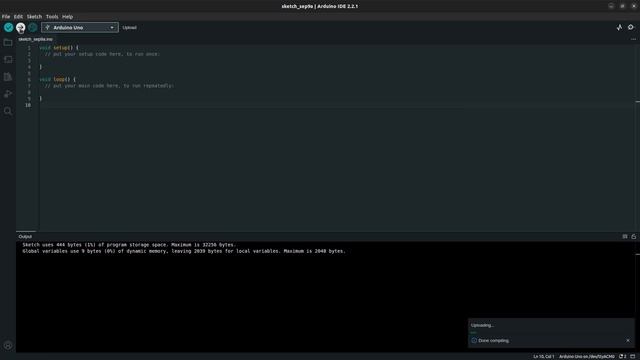Click the 'Sketch uses 444 bytes' output line

[x=129, y=245]
